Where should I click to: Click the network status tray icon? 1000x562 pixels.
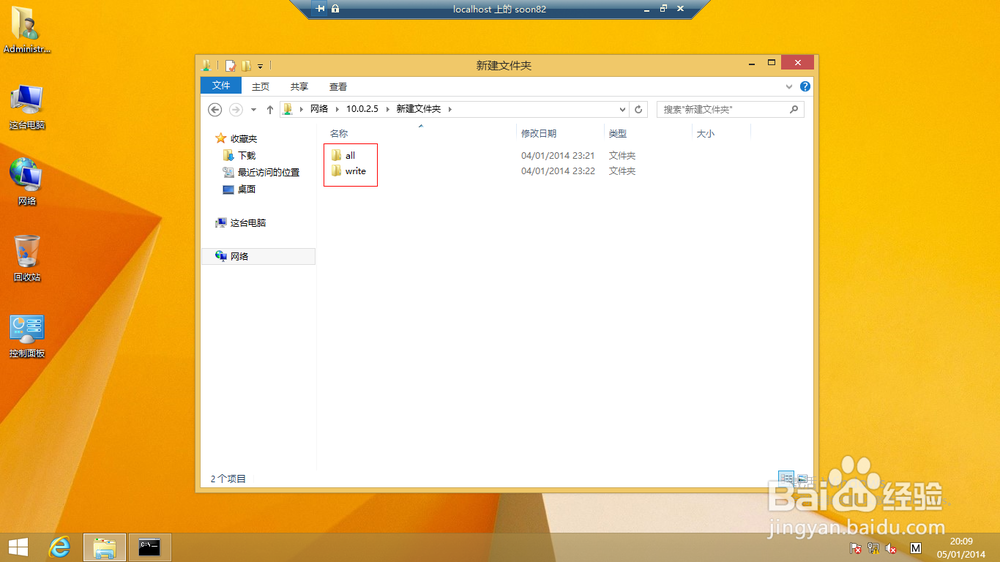pos(873,548)
